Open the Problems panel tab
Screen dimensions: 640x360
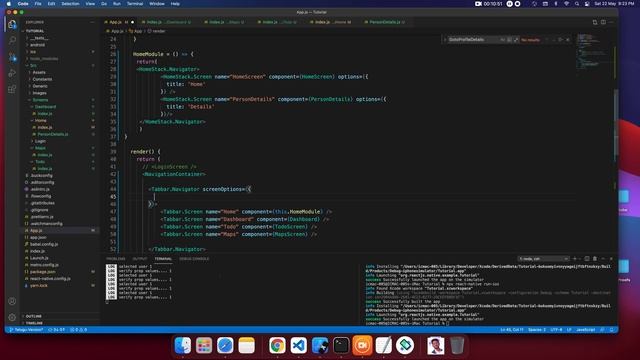point(116,259)
